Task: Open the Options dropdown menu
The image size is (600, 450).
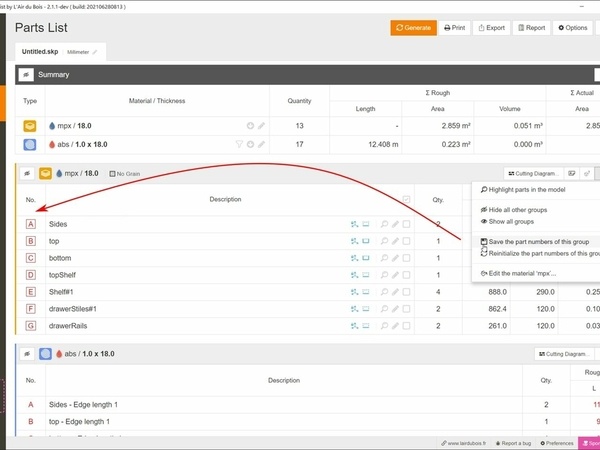Action: click(x=573, y=27)
